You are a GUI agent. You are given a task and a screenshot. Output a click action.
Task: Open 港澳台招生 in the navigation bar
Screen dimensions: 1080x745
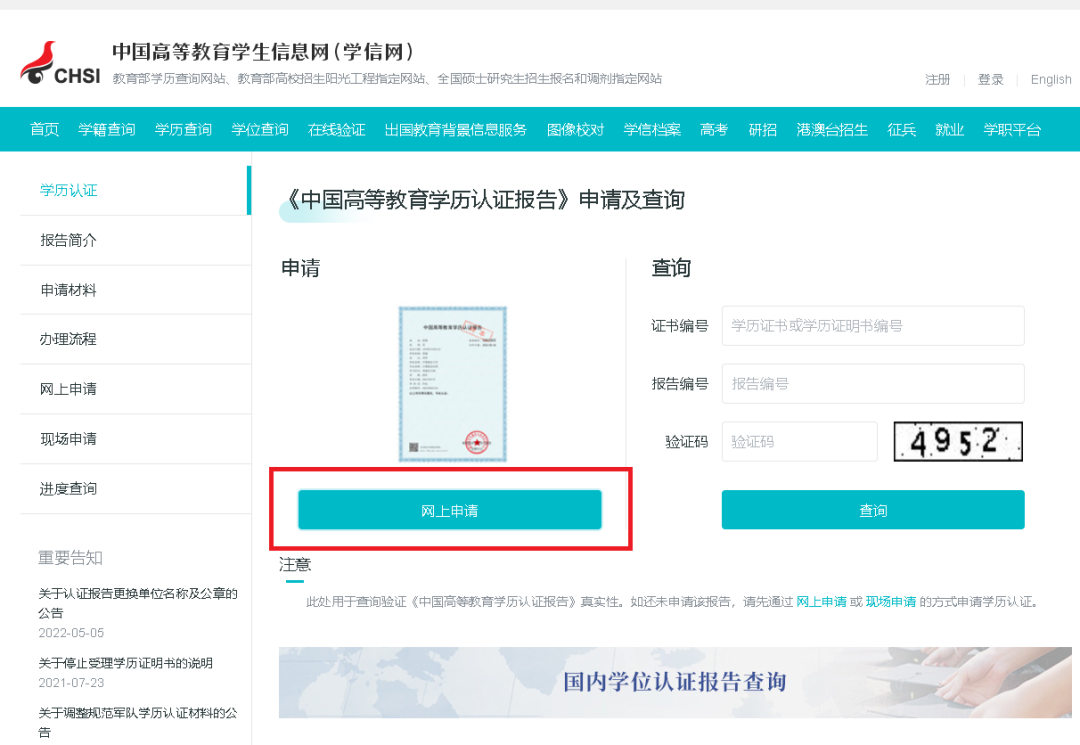pos(832,129)
